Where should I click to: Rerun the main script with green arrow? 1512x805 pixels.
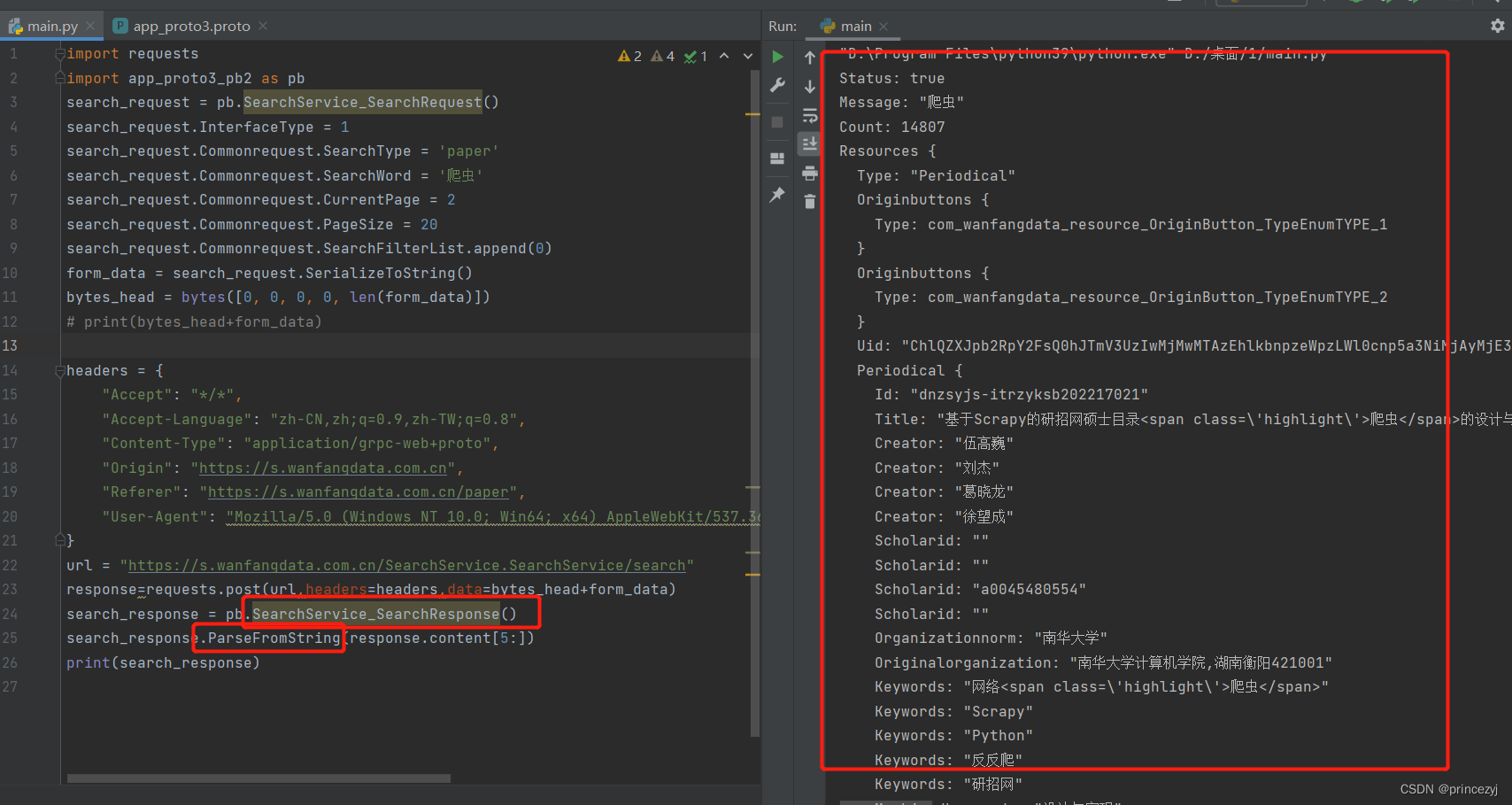click(x=777, y=57)
